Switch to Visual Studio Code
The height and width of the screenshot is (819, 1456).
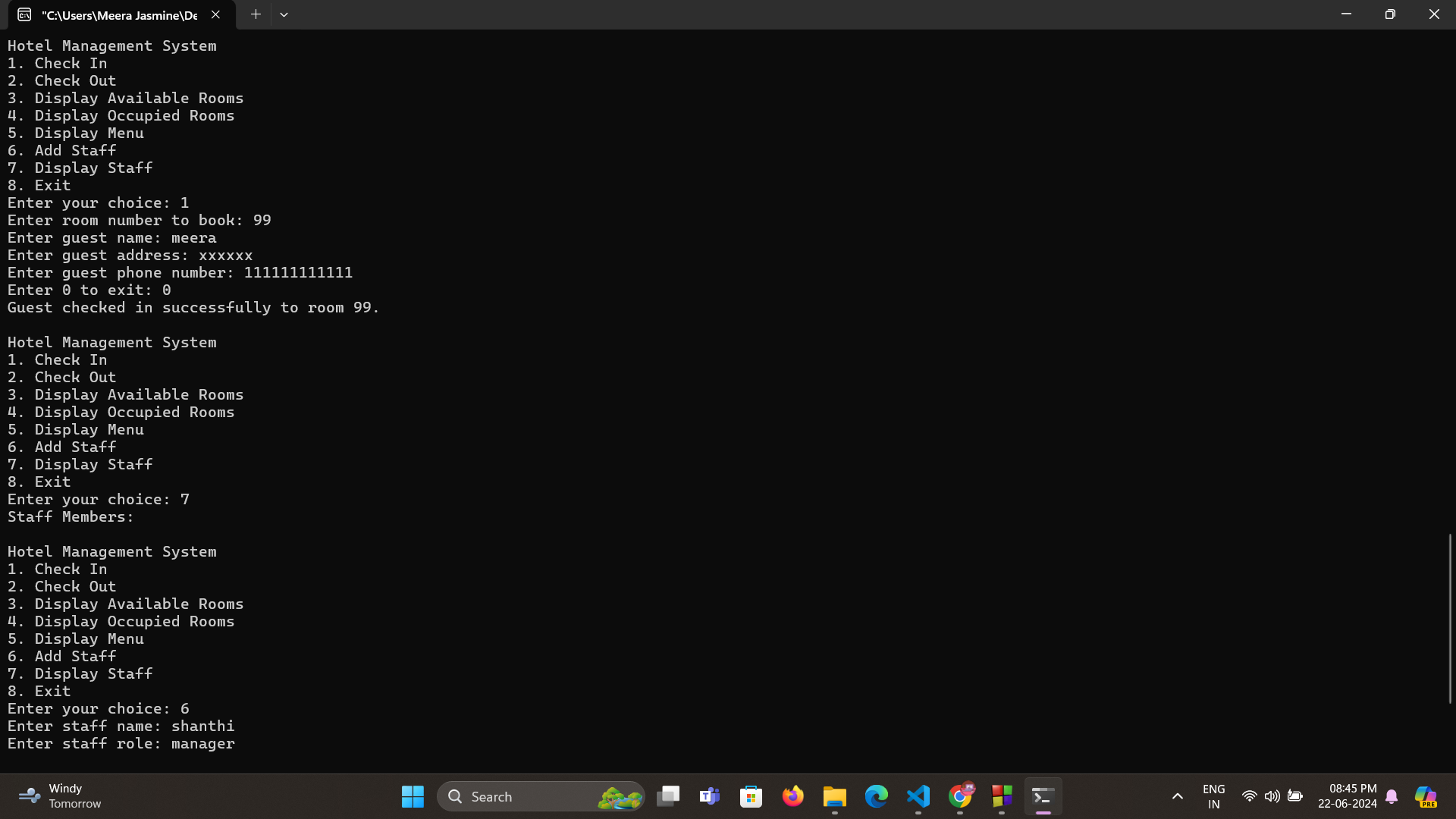pyautogui.click(x=918, y=796)
